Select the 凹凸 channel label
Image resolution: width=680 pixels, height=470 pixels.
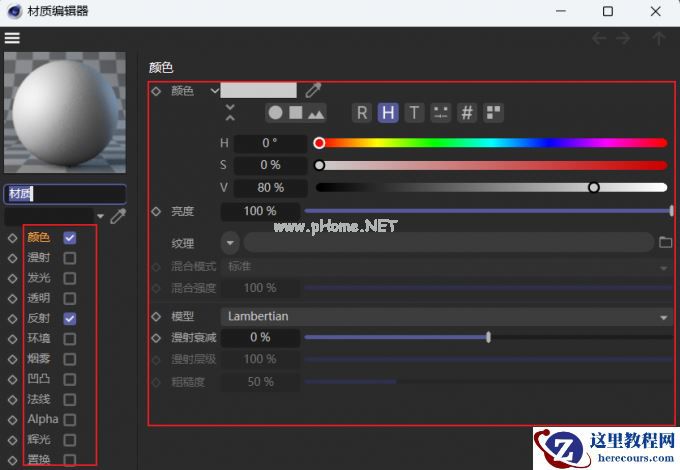(x=39, y=379)
